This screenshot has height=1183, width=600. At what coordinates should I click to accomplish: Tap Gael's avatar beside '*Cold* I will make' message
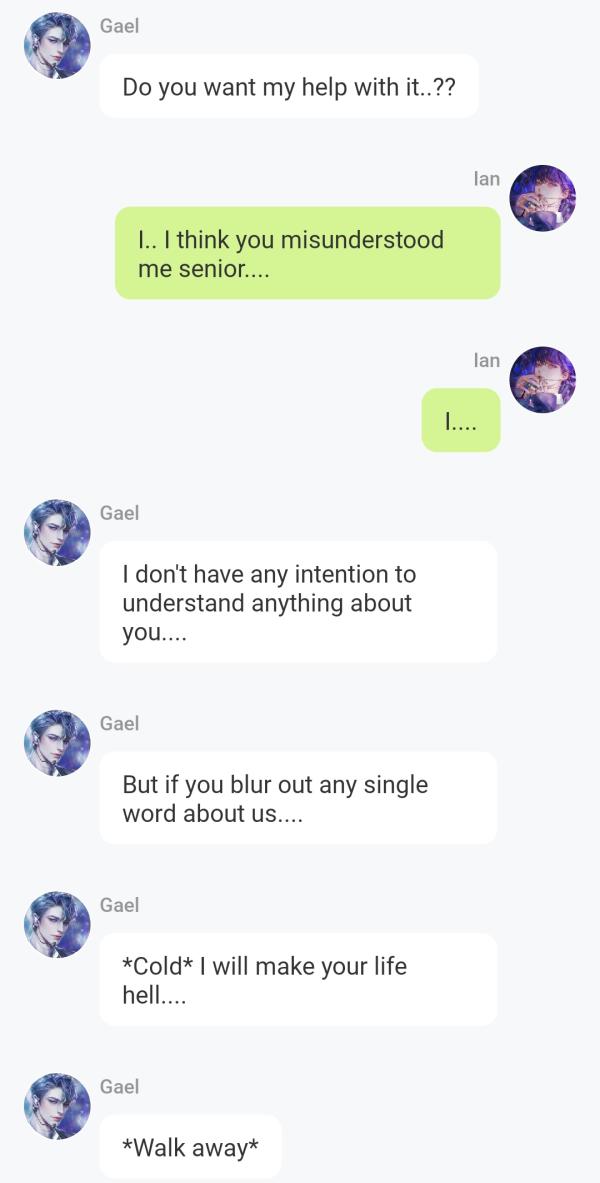pos(57,925)
